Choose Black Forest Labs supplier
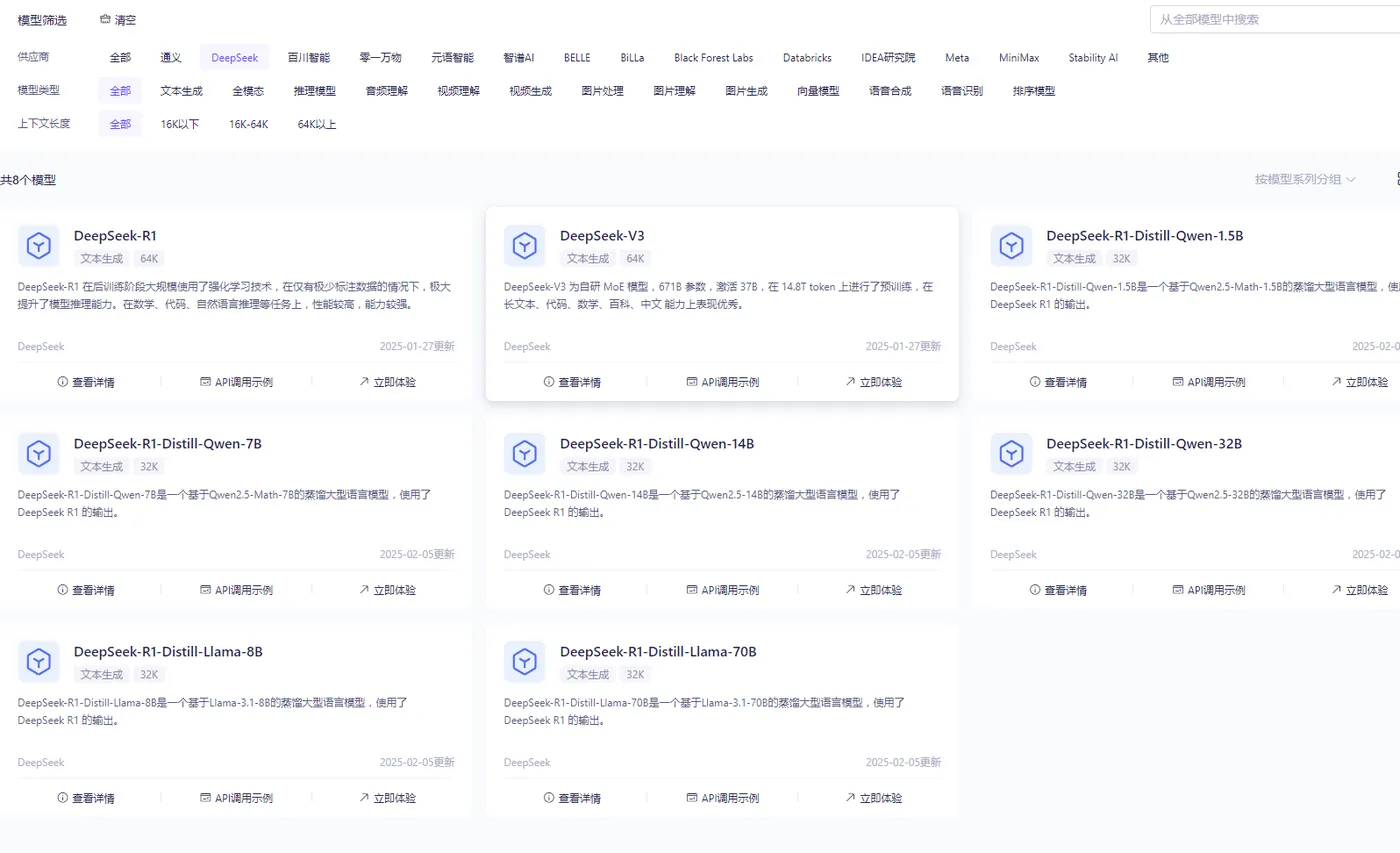The height and width of the screenshot is (853, 1400). coord(713,58)
